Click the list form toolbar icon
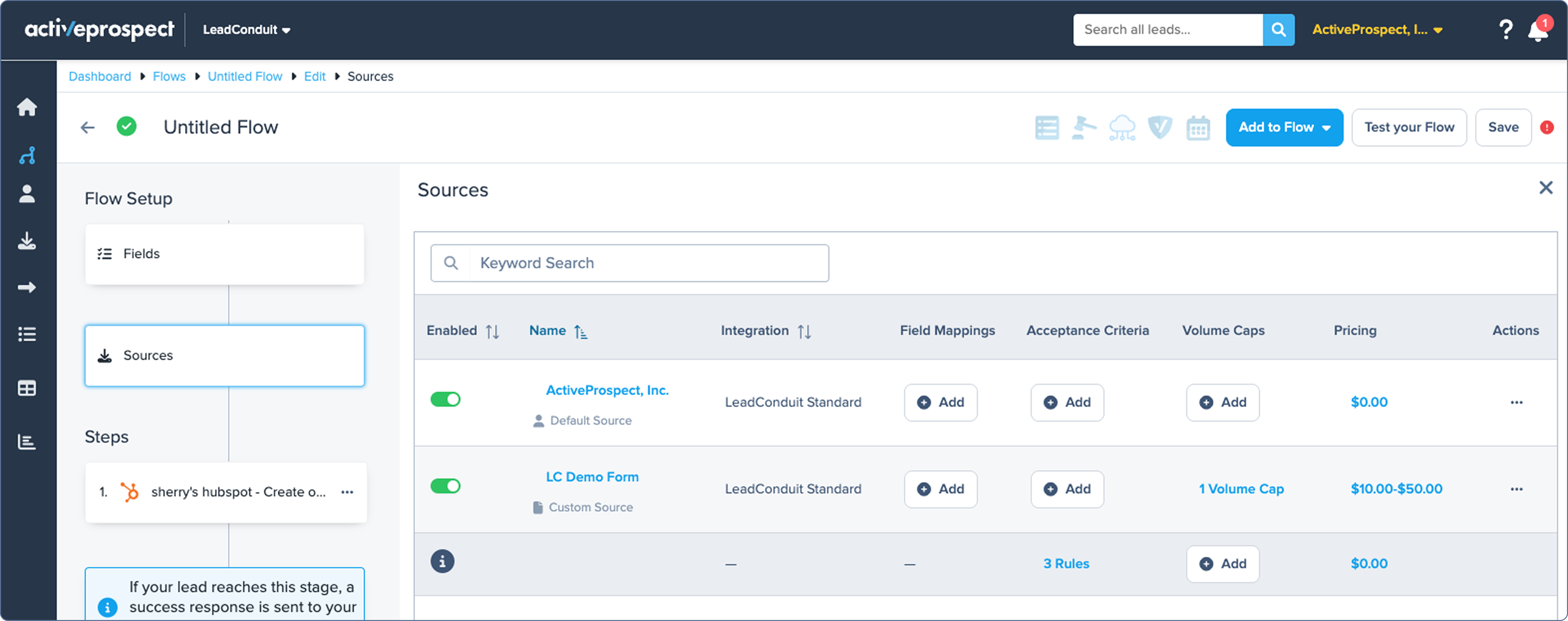 (1047, 127)
